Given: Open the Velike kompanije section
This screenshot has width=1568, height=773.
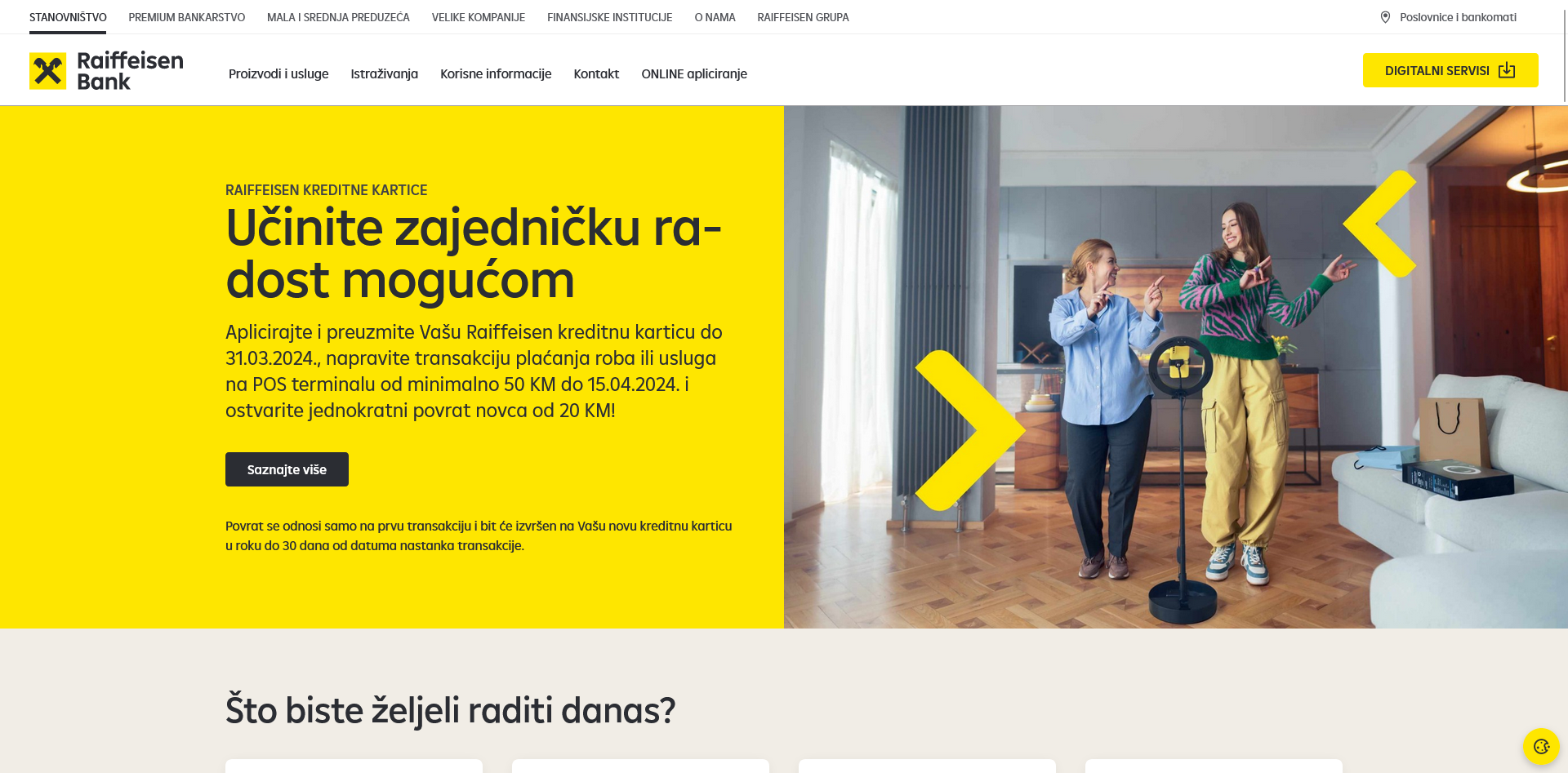Looking at the screenshot, I should (479, 17).
